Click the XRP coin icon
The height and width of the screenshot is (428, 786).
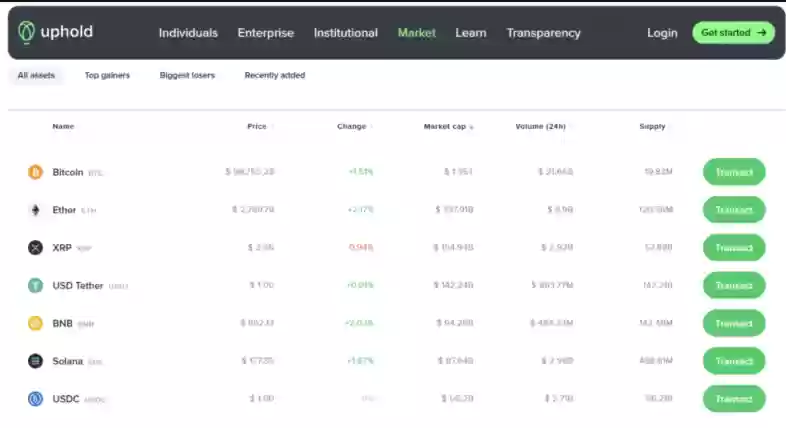[35, 248]
